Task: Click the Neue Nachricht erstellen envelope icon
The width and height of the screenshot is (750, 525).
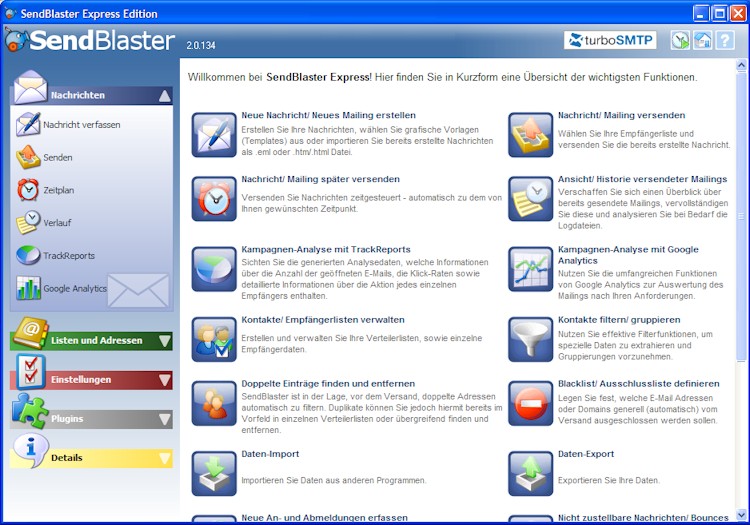Action: 214,135
